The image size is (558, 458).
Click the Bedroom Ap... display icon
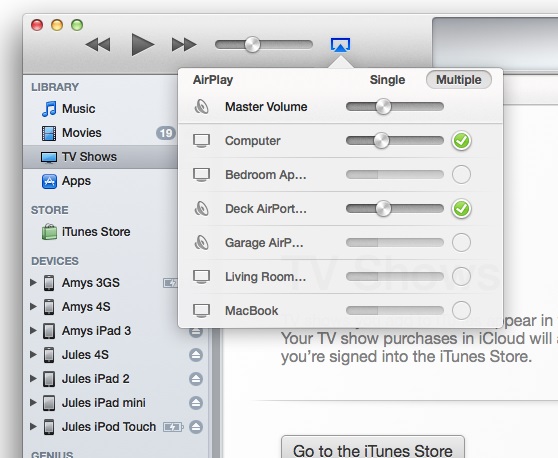201,175
